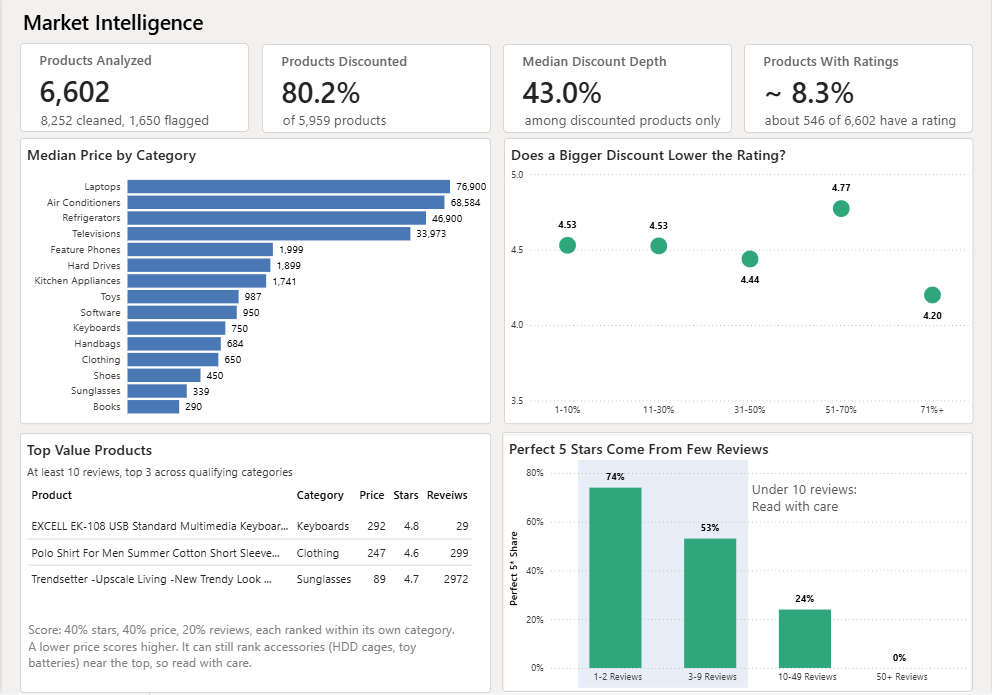This screenshot has width=992, height=695.
Task: Click the 71%+ axis label
Action: (x=932, y=410)
